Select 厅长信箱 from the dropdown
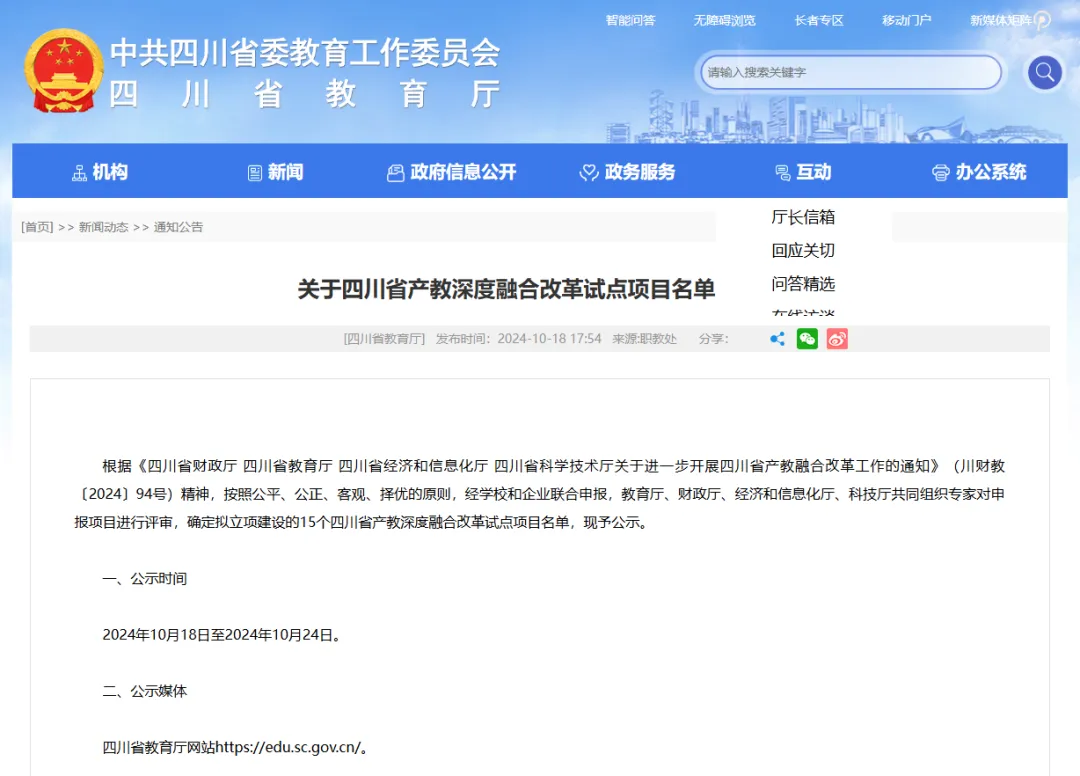The width and height of the screenshot is (1080, 776). [x=803, y=217]
